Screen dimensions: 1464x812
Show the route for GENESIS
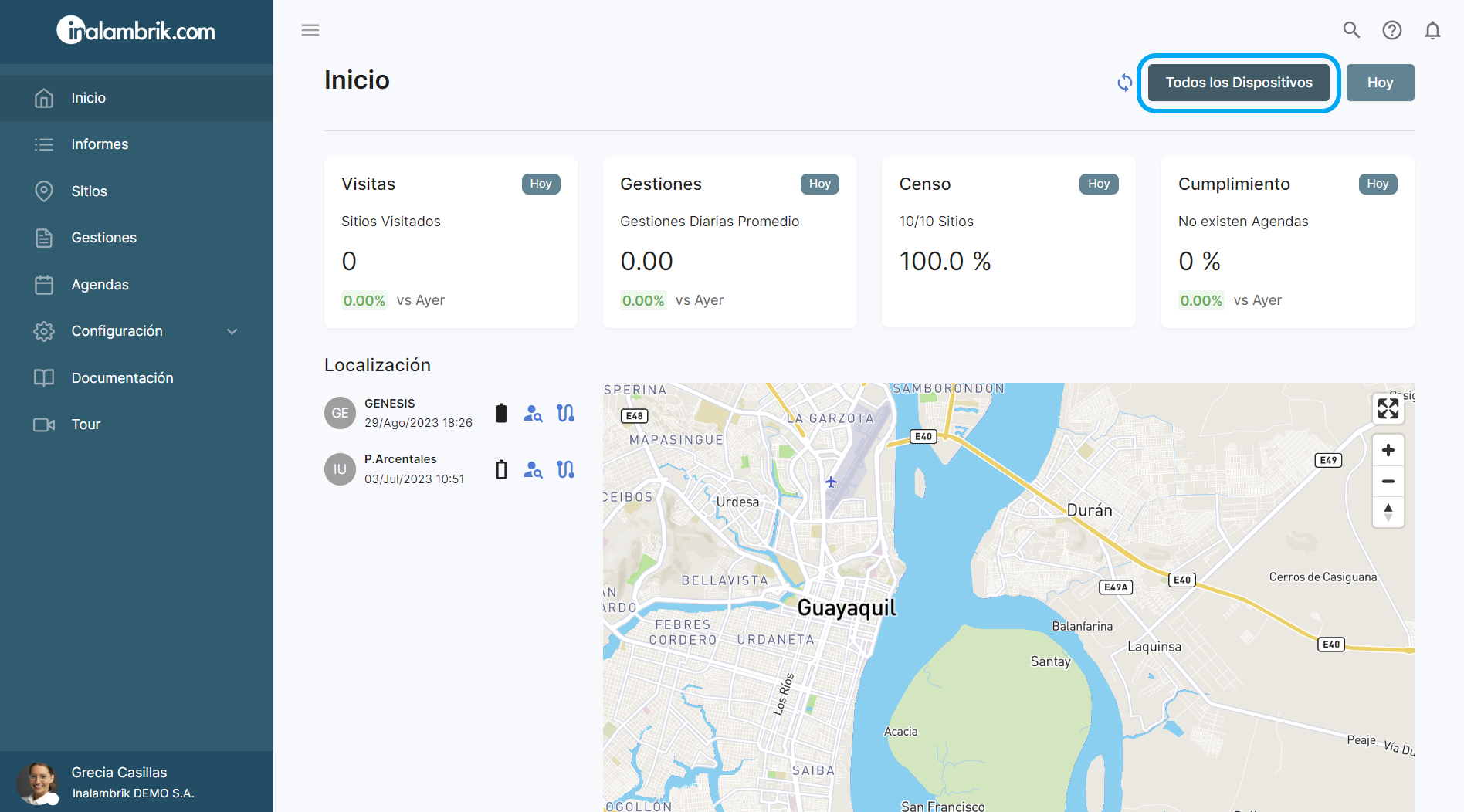[566, 413]
